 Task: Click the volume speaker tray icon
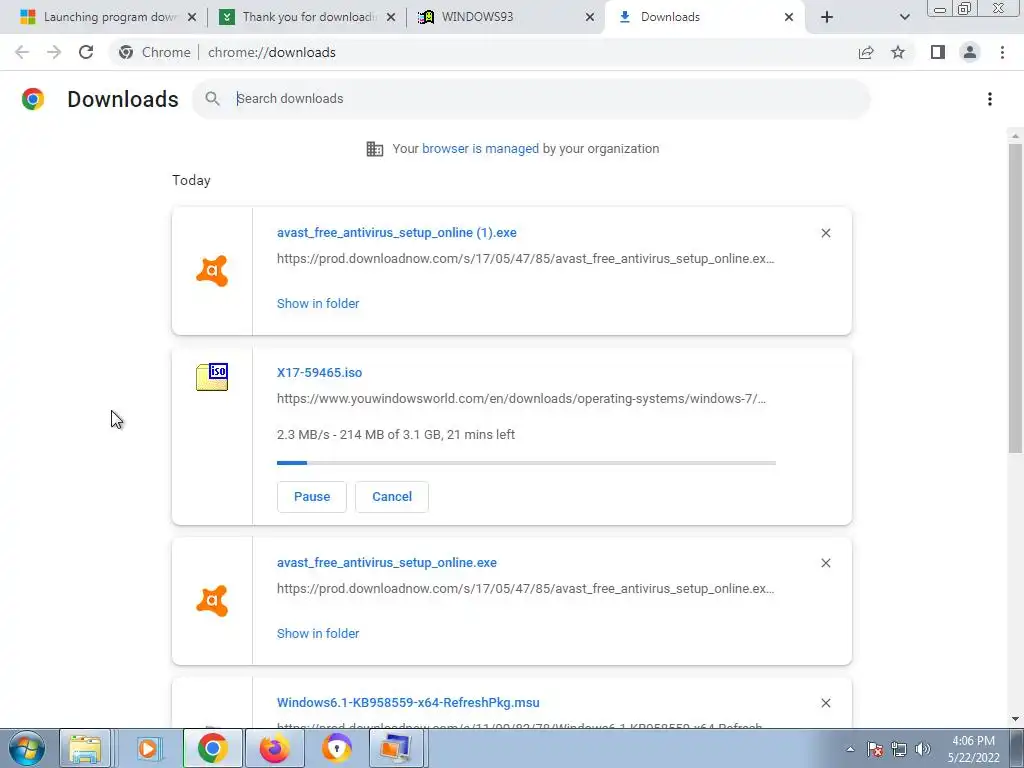tap(923, 749)
